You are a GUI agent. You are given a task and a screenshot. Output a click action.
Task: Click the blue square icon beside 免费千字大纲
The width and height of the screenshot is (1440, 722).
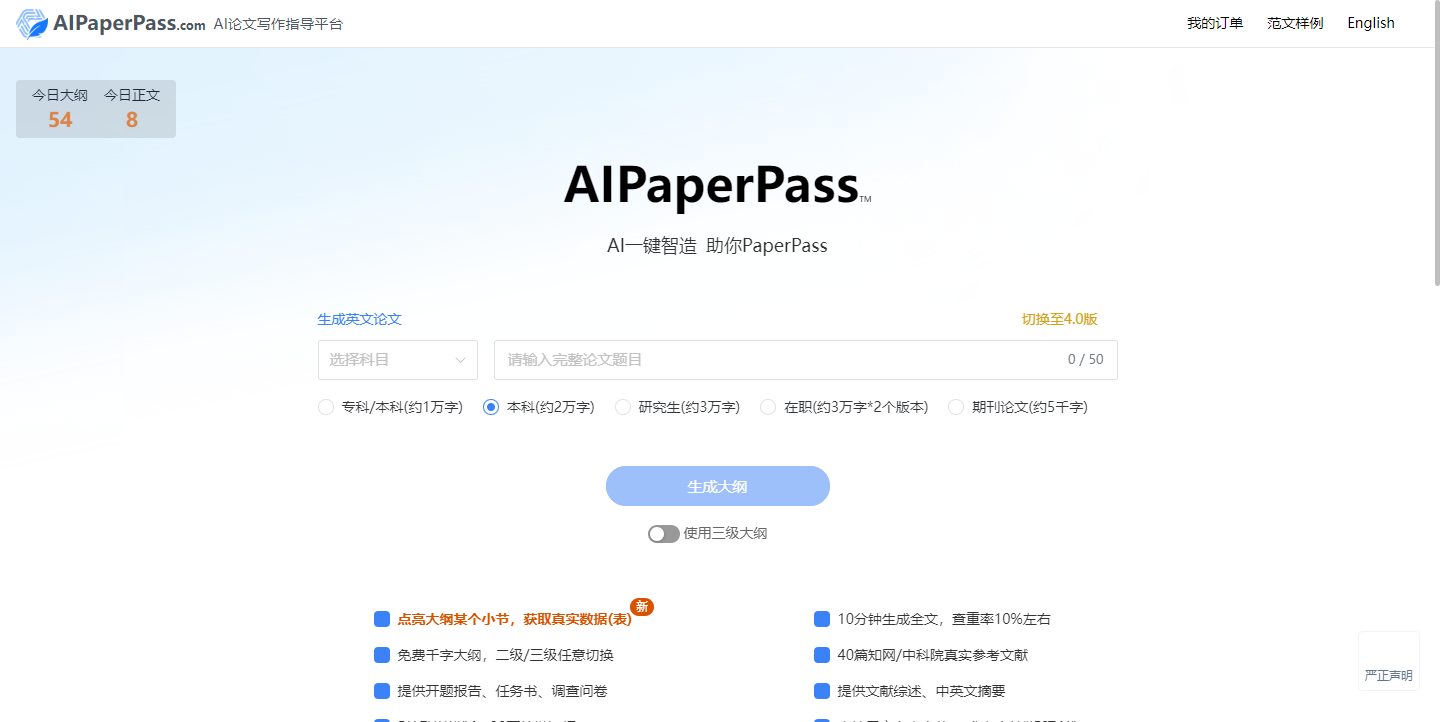click(x=382, y=655)
